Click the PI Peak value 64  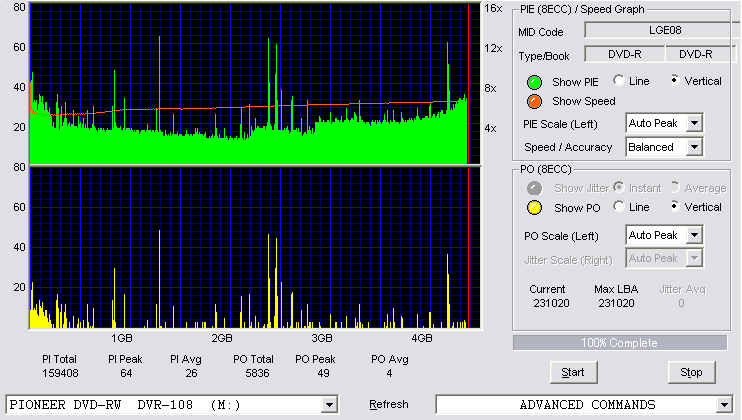126,374
